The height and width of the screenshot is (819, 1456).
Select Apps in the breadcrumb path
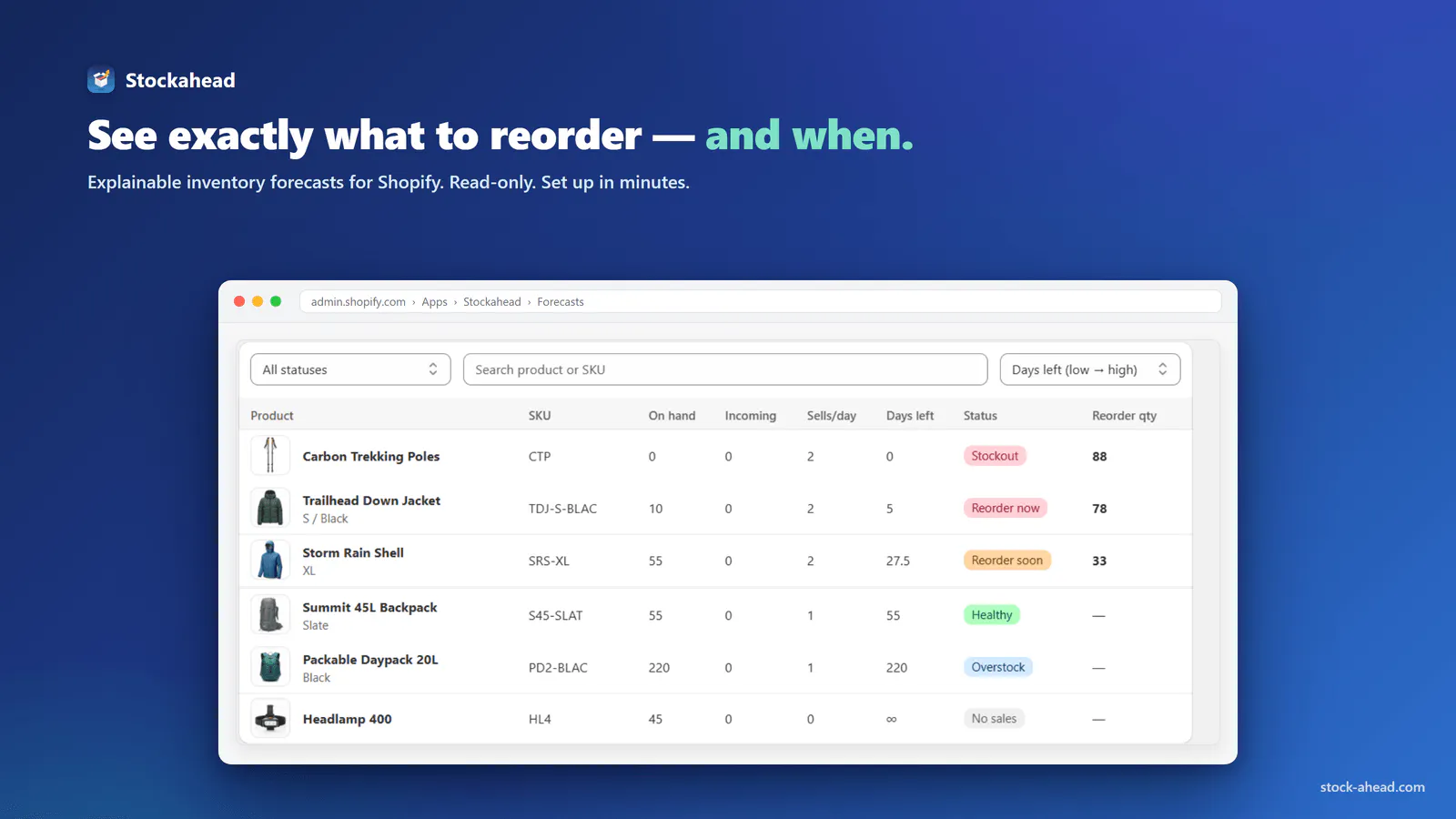pos(434,302)
